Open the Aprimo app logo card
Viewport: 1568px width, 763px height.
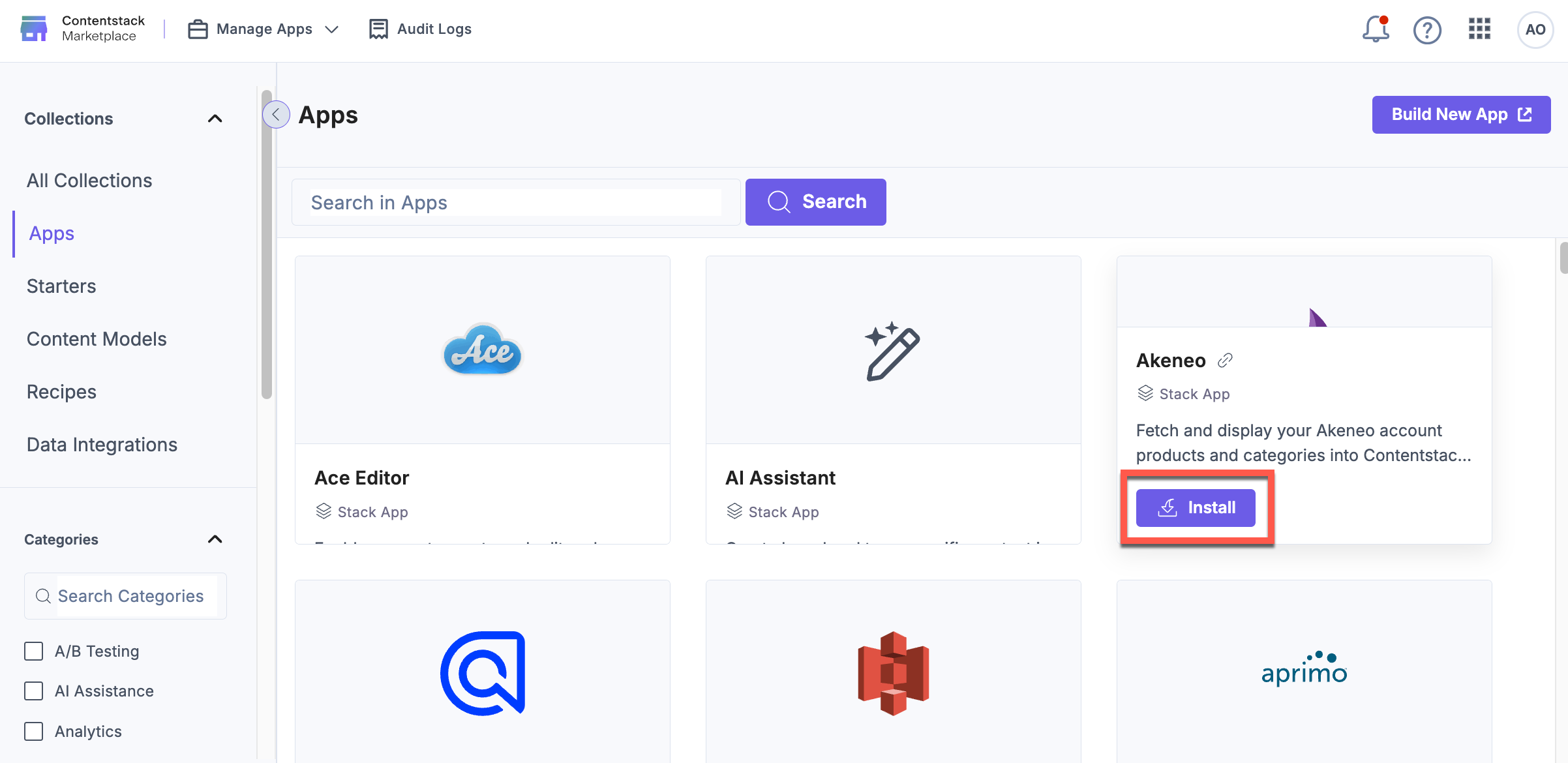point(1304,669)
